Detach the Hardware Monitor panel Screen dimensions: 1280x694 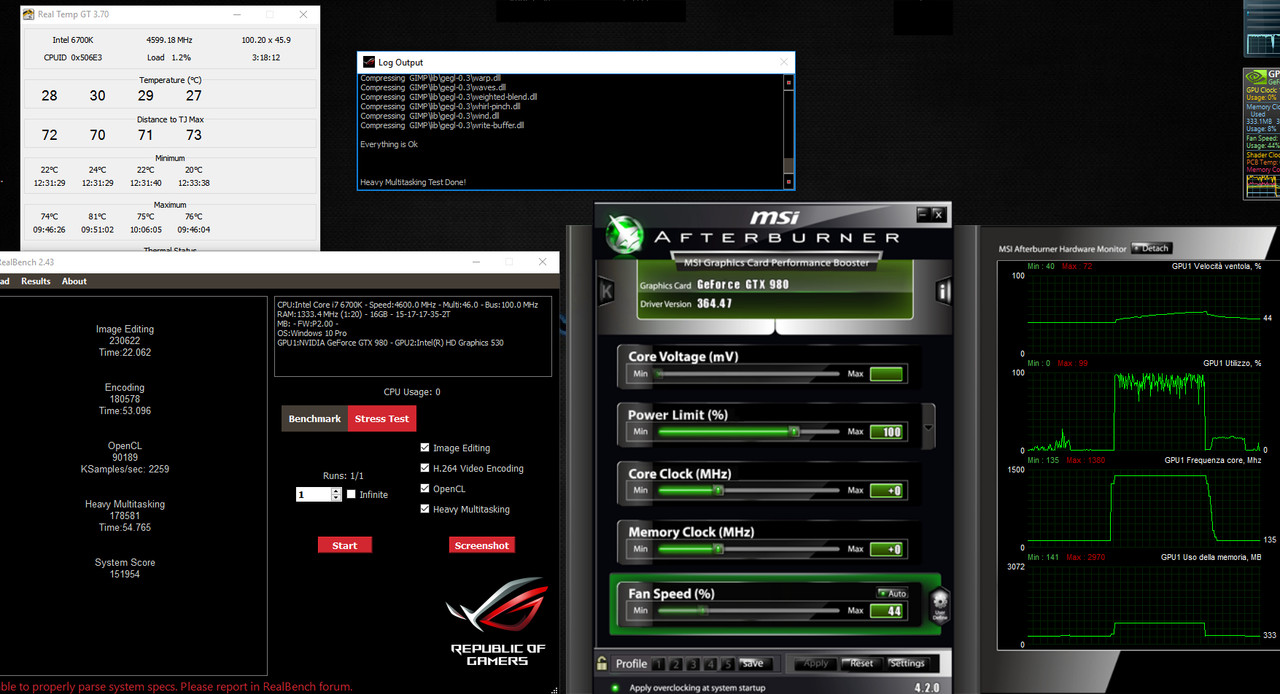pos(1152,248)
